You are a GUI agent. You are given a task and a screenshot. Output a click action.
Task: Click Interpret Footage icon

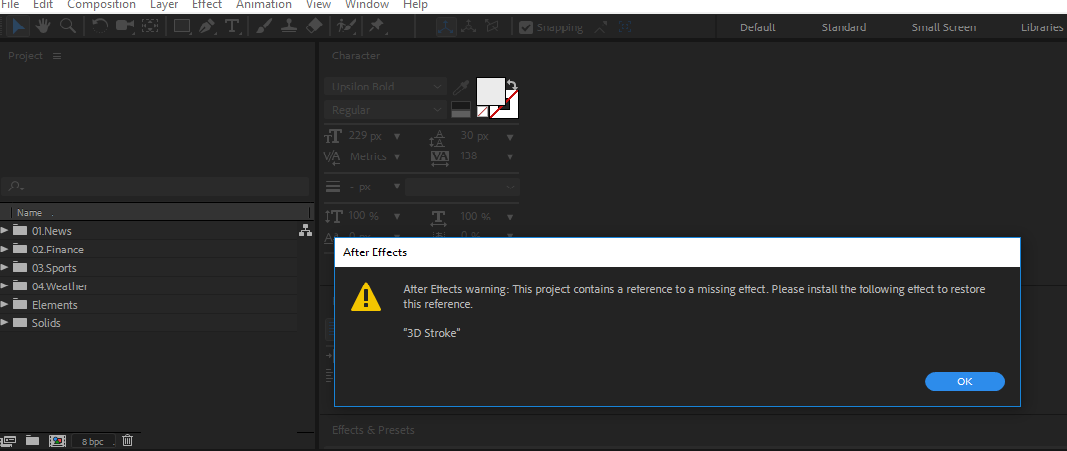pos(10,441)
